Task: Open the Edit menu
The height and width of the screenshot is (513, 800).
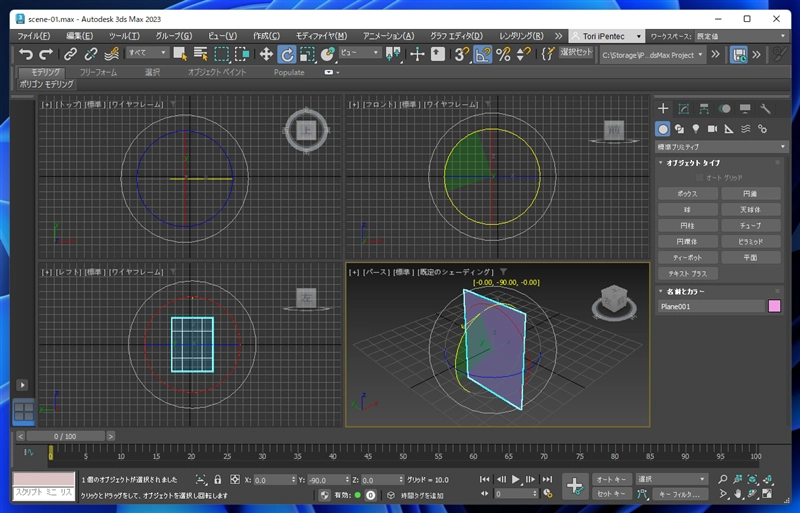Action: (x=80, y=36)
